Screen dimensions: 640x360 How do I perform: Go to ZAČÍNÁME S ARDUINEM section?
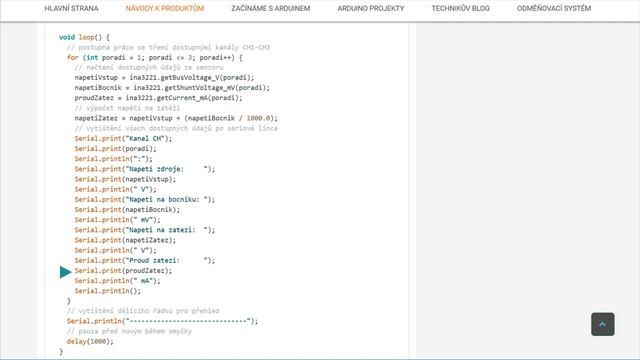tap(271, 8)
